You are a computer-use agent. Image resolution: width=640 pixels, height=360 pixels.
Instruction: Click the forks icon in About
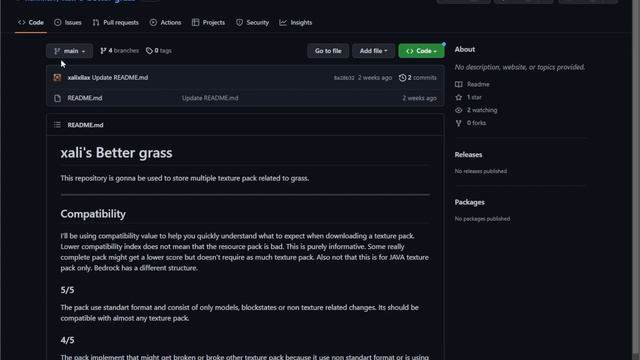click(x=459, y=123)
